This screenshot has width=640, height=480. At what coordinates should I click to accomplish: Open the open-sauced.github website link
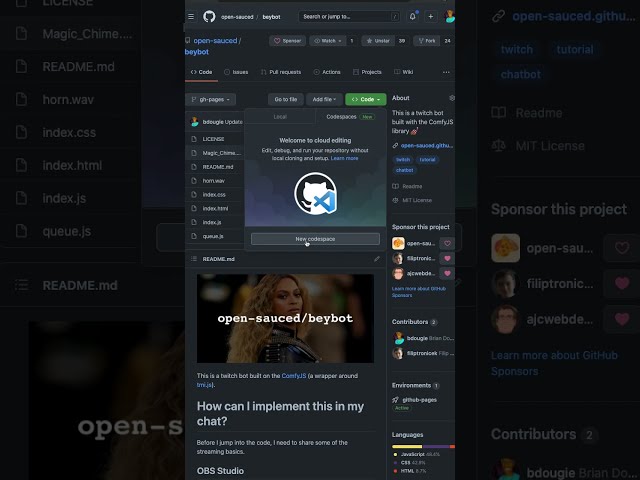click(427, 146)
